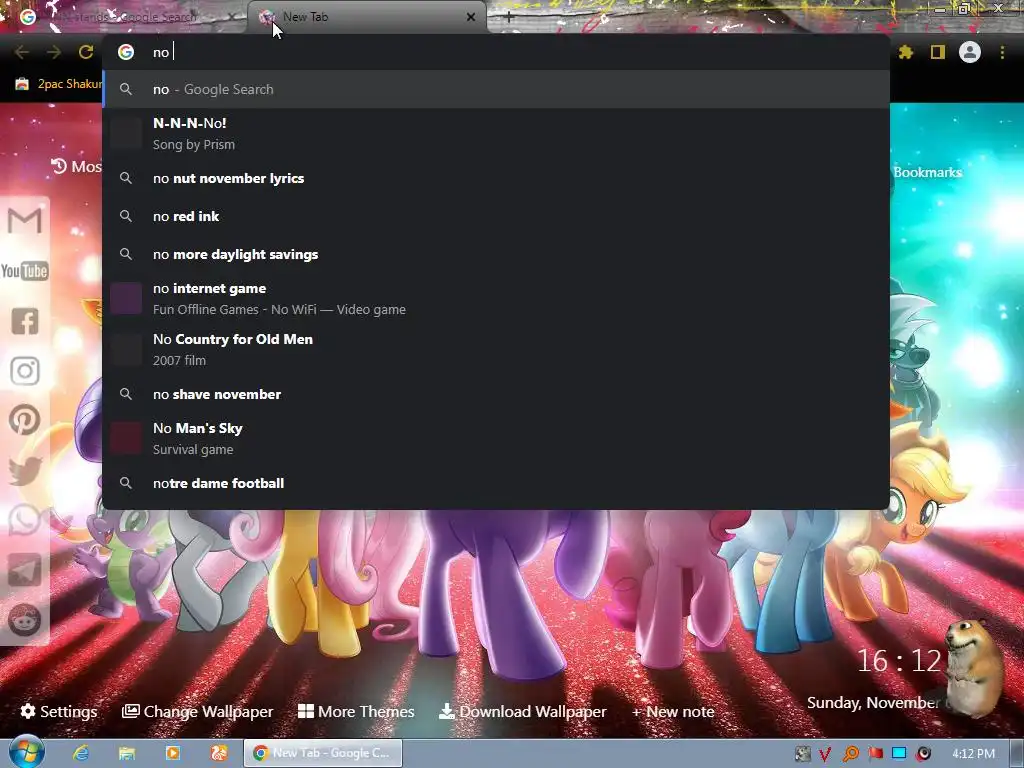The width and height of the screenshot is (1024, 768).
Task: Click in the address bar input
Action: (x=496, y=52)
